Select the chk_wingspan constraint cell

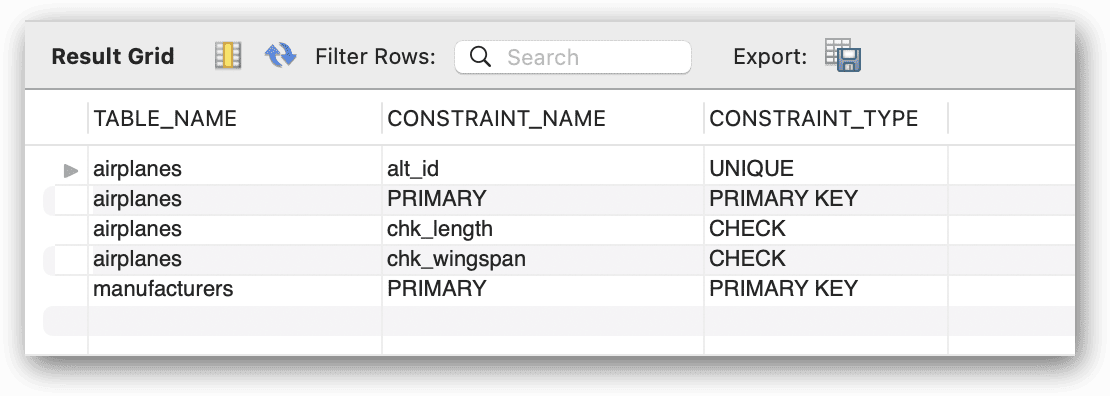click(543, 259)
